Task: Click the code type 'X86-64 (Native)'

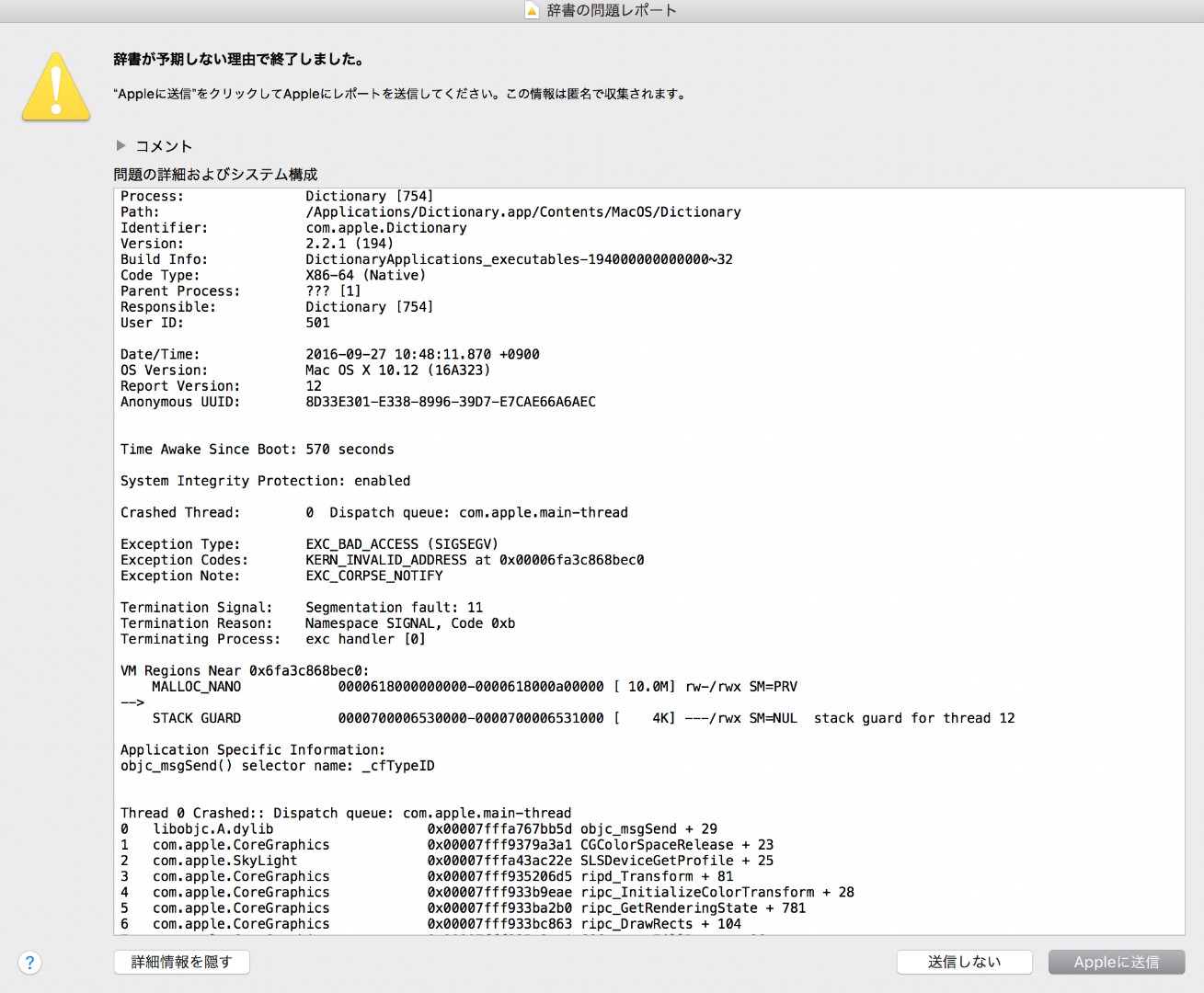Action: [366, 275]
